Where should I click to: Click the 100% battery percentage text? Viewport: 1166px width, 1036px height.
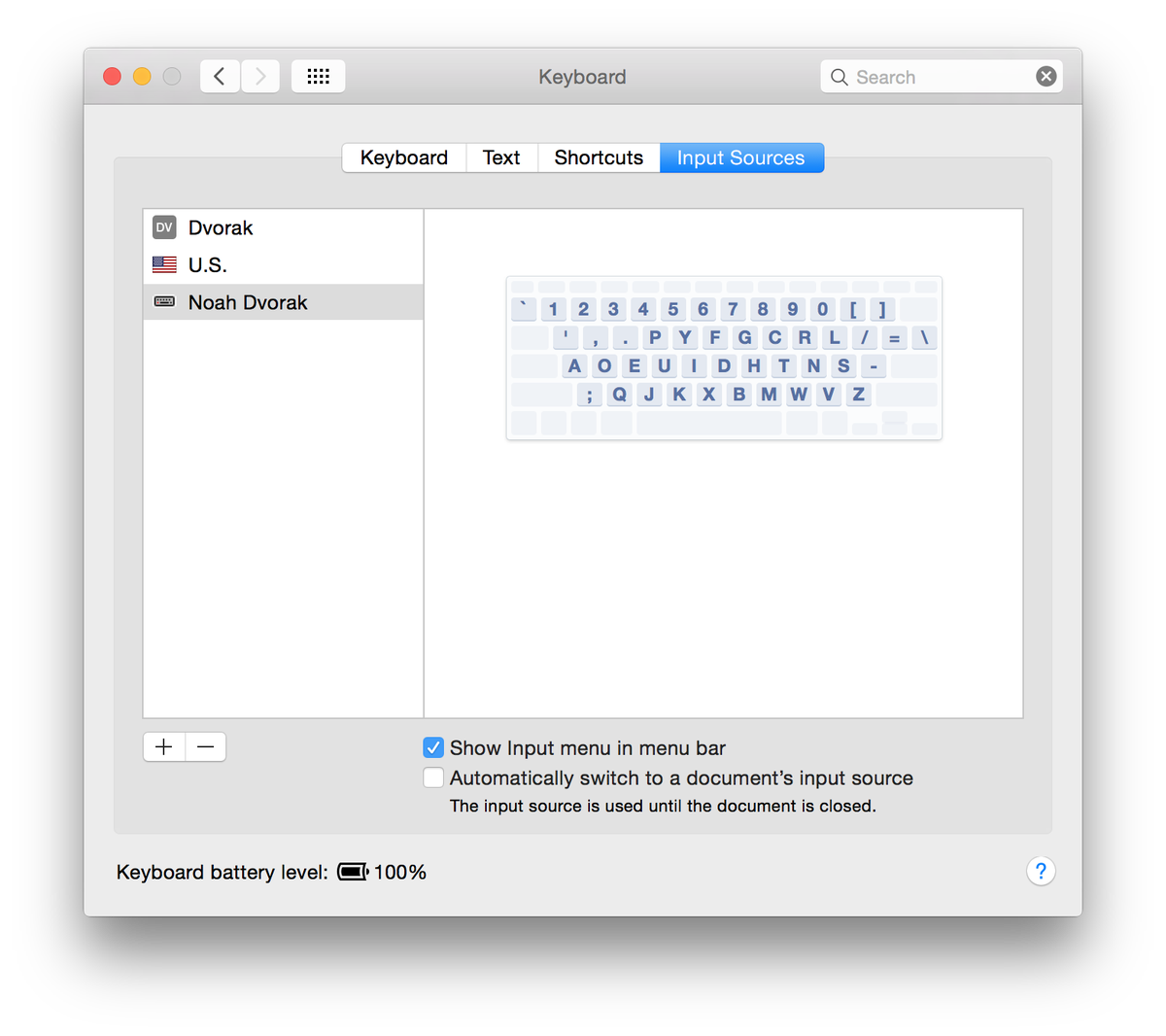pos(400,872)
